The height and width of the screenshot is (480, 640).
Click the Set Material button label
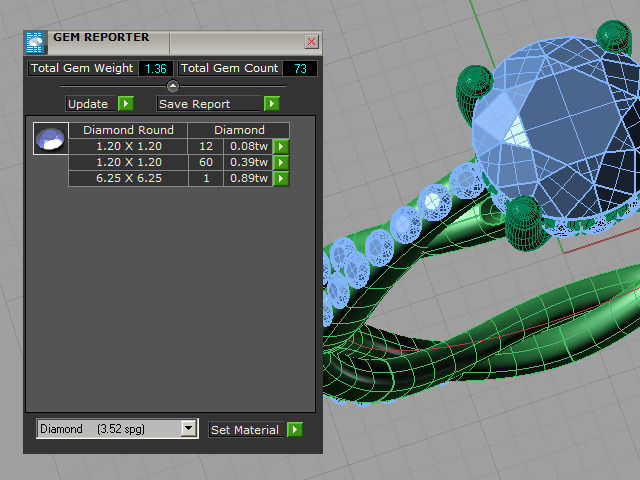(245, 430)
